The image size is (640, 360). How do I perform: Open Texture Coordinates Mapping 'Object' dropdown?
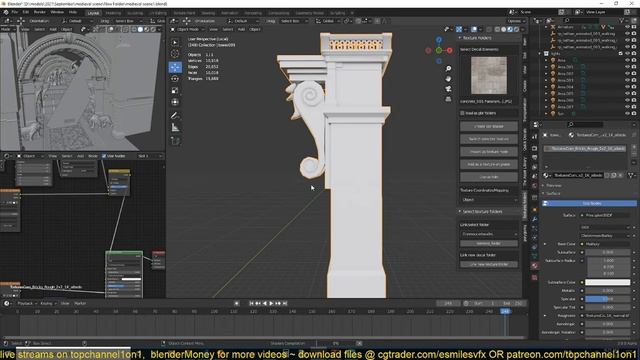pos(489,200)
